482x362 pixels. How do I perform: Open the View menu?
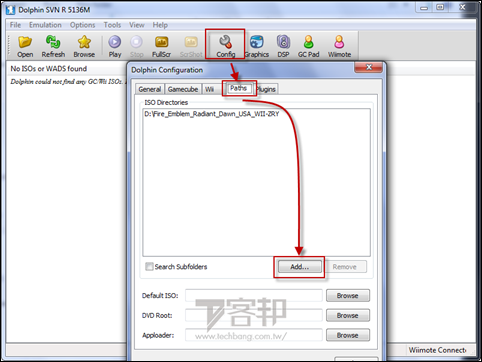point(137,25)
